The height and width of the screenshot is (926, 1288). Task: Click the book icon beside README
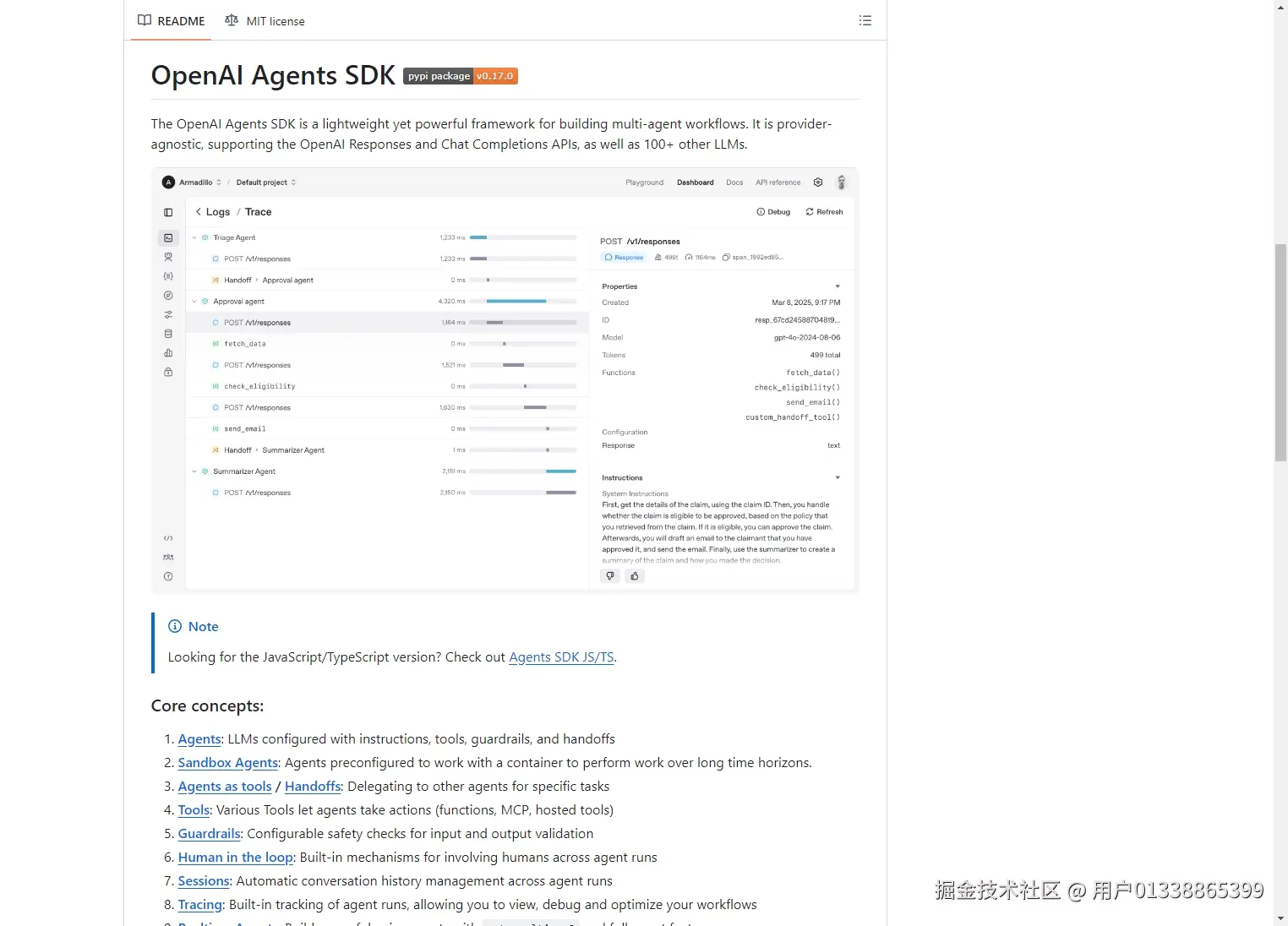pyautogui.click(x=145, y=20)
